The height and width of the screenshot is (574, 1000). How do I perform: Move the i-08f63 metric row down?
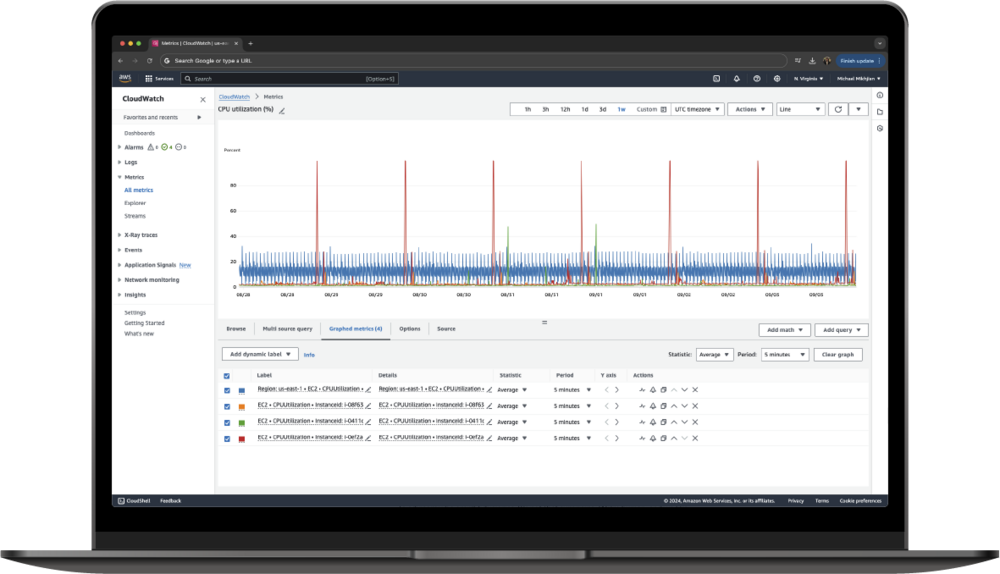coord(684,406)
